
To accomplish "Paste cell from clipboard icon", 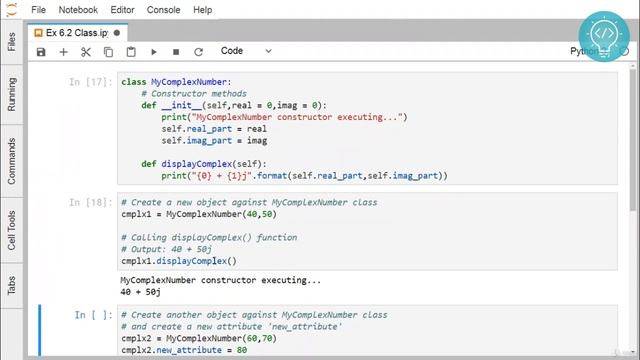I will [x=131, y=52].
